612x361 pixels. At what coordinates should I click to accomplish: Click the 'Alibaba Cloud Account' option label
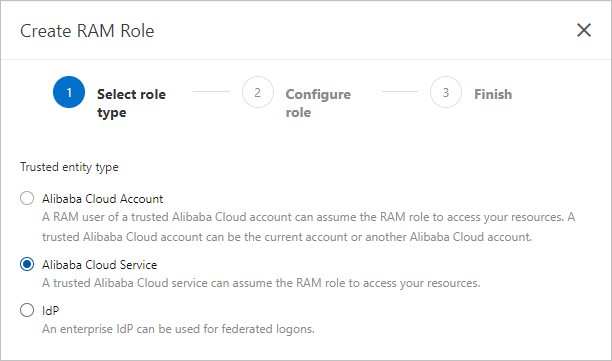point(102,199)
